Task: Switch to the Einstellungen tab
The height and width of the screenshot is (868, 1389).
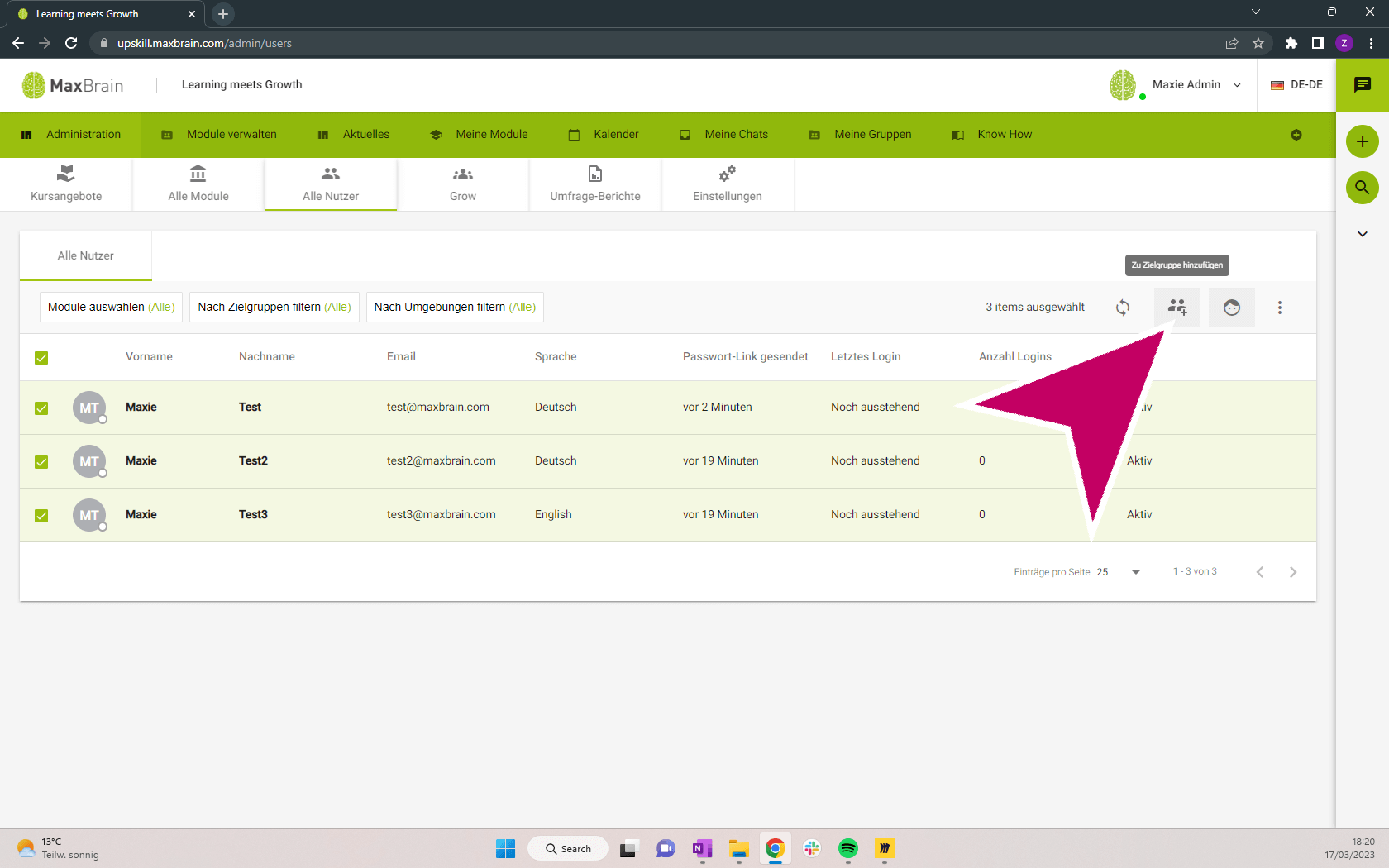Action: pos(728,184)
